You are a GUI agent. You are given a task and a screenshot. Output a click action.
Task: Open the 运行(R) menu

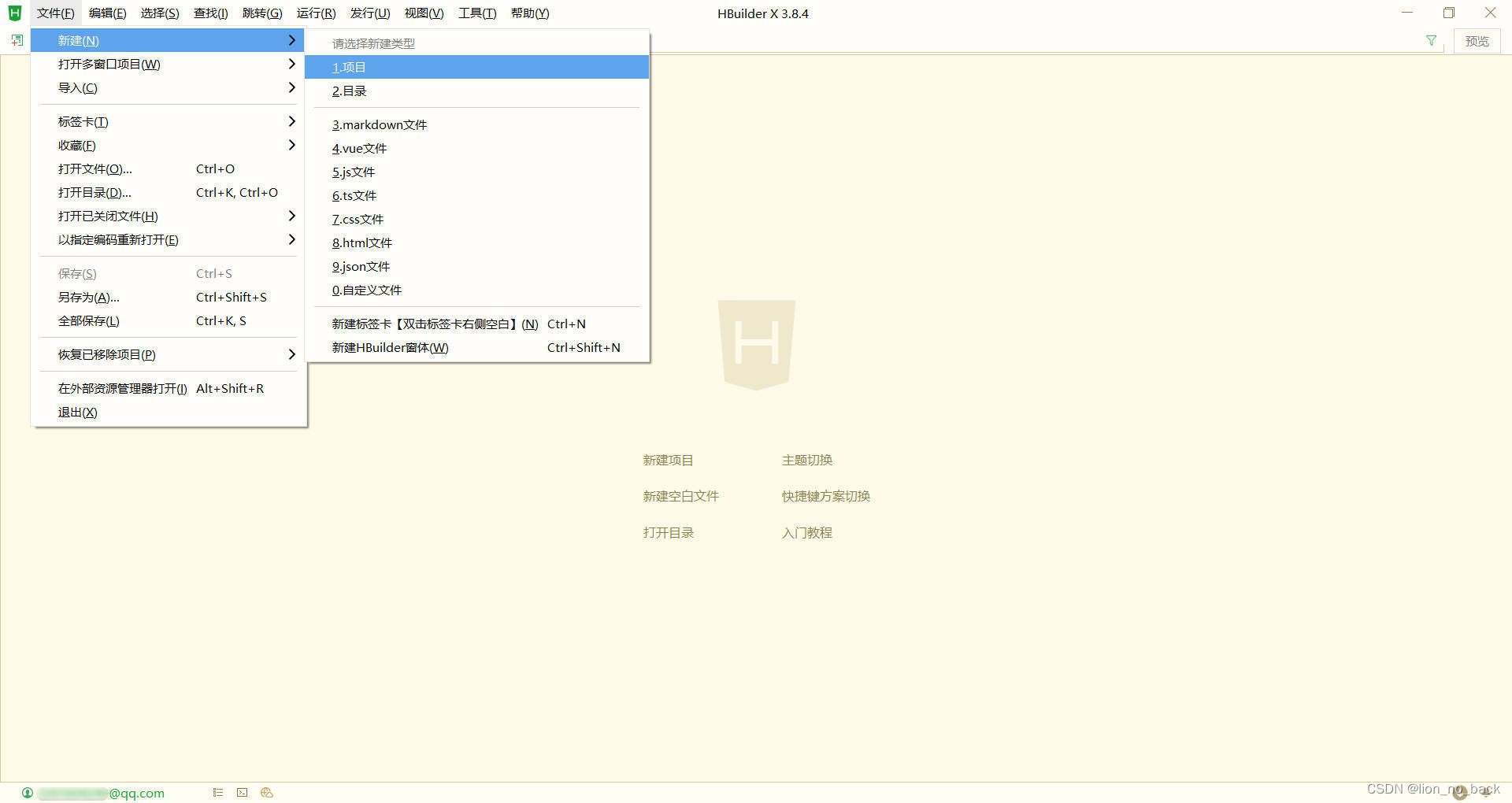(x=316, y=13)
